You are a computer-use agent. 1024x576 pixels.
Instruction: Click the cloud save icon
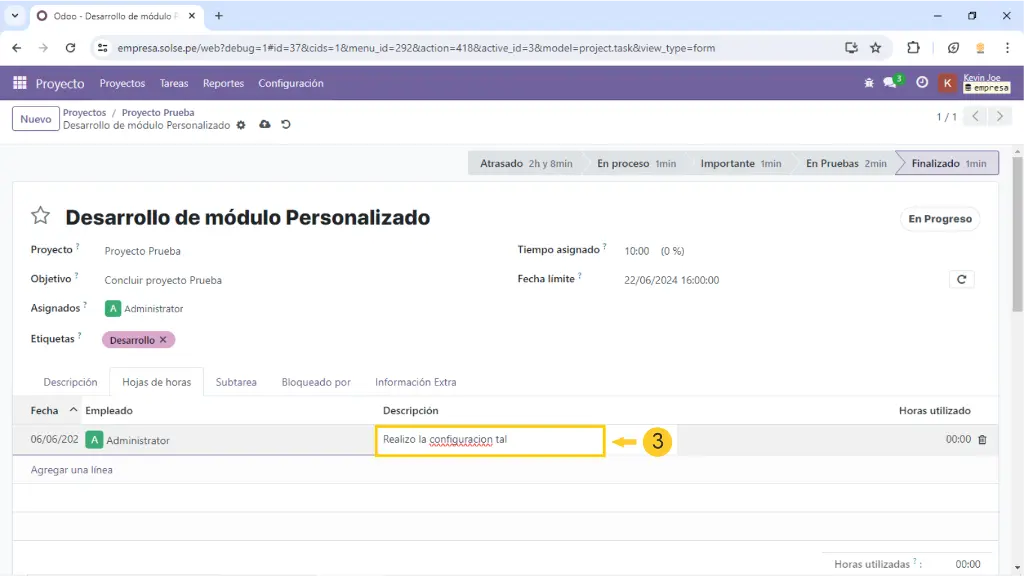[264, 125]
